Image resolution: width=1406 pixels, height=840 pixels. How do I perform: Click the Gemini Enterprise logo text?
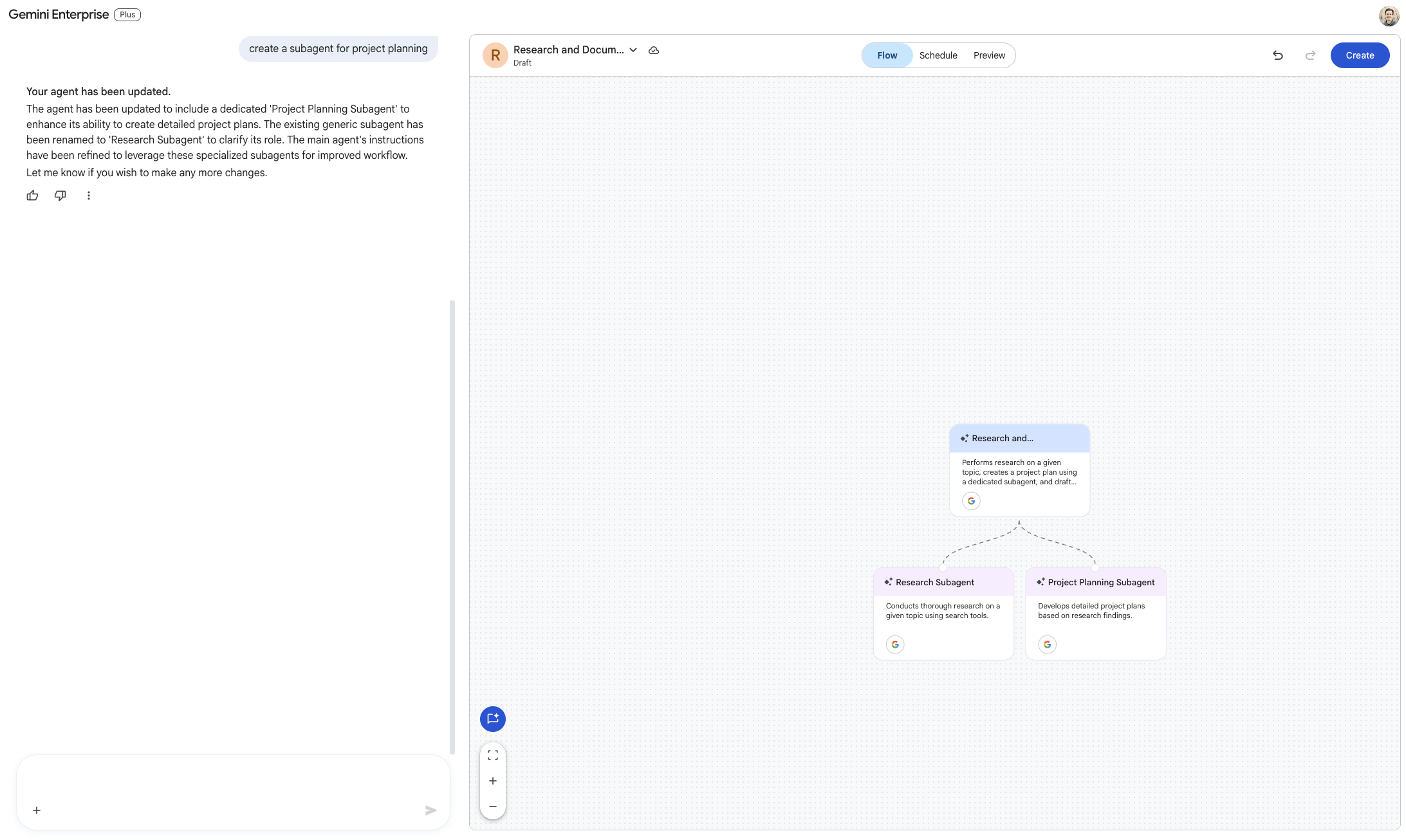tap(59, 15)
